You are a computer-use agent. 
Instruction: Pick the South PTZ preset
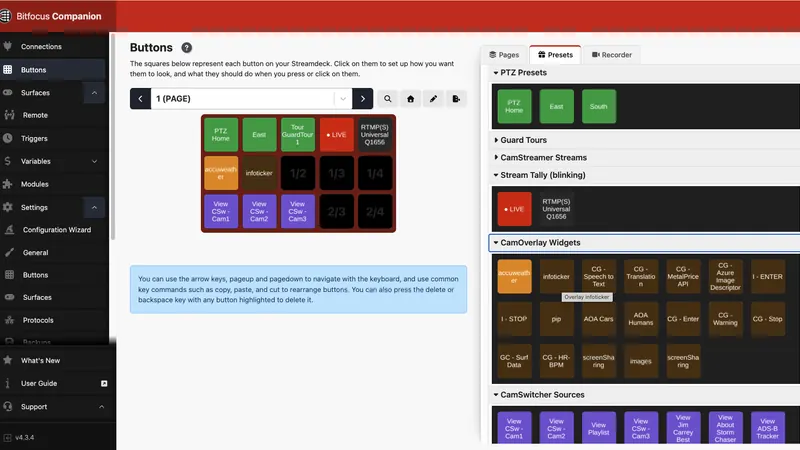click(598, 107)
